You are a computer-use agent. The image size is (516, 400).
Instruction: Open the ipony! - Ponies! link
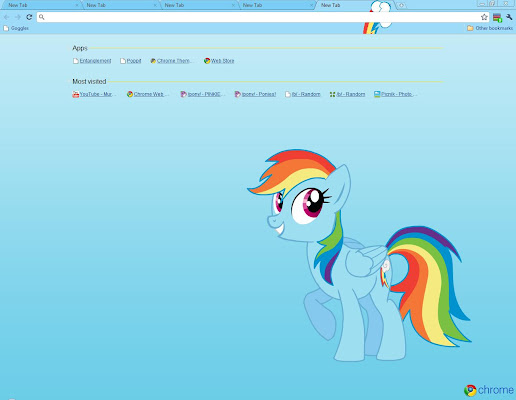click(x=255, y=94)
